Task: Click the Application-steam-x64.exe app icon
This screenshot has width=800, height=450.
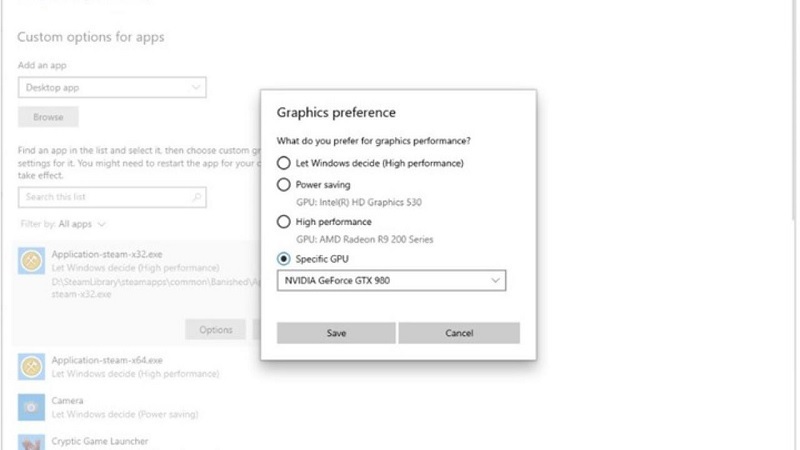Action: point(32,367)
